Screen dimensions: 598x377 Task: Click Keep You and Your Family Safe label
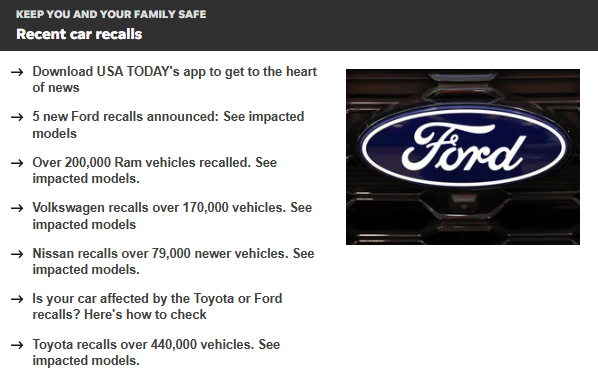[111, 14]
